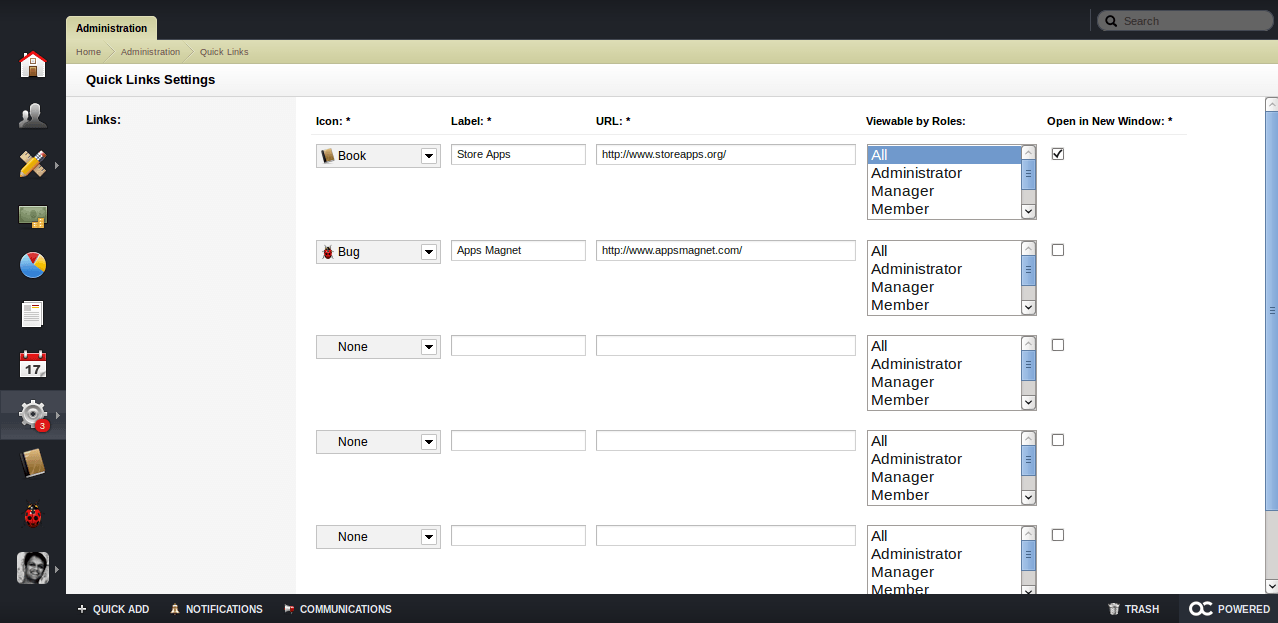Click the empty label field in third row
This screenshot has width=1278, height=623.
coord(518,345)
